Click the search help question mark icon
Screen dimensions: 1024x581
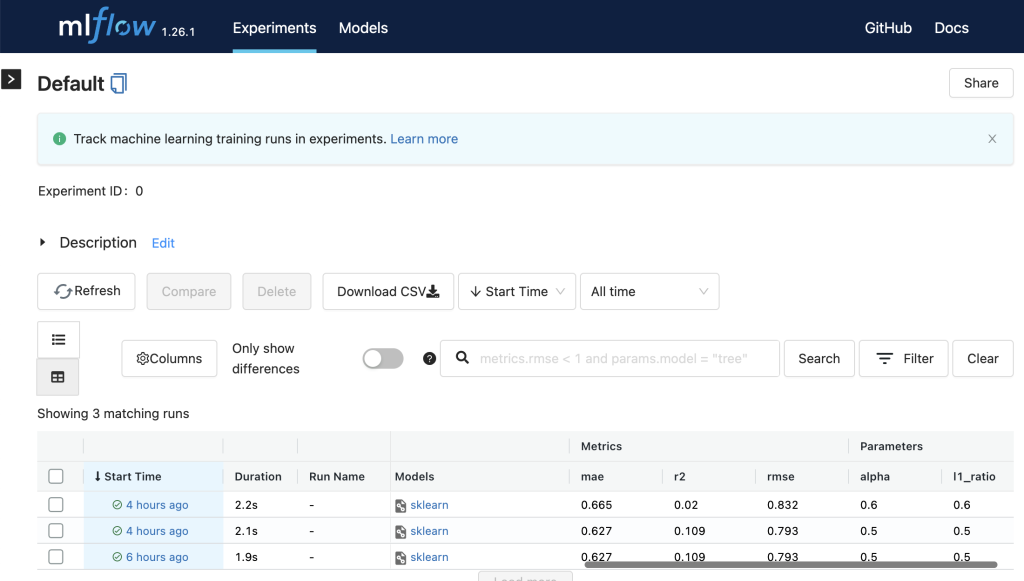pos(429,359)
